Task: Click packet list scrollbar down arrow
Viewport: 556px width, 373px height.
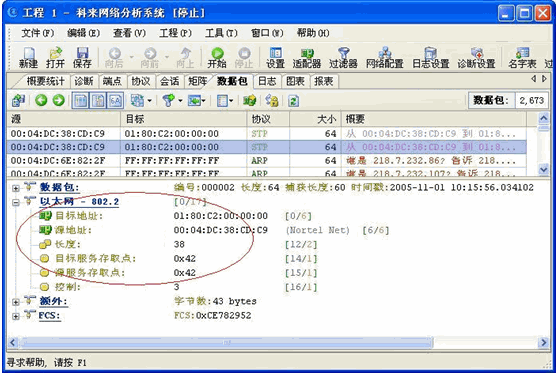Action: 543,170
